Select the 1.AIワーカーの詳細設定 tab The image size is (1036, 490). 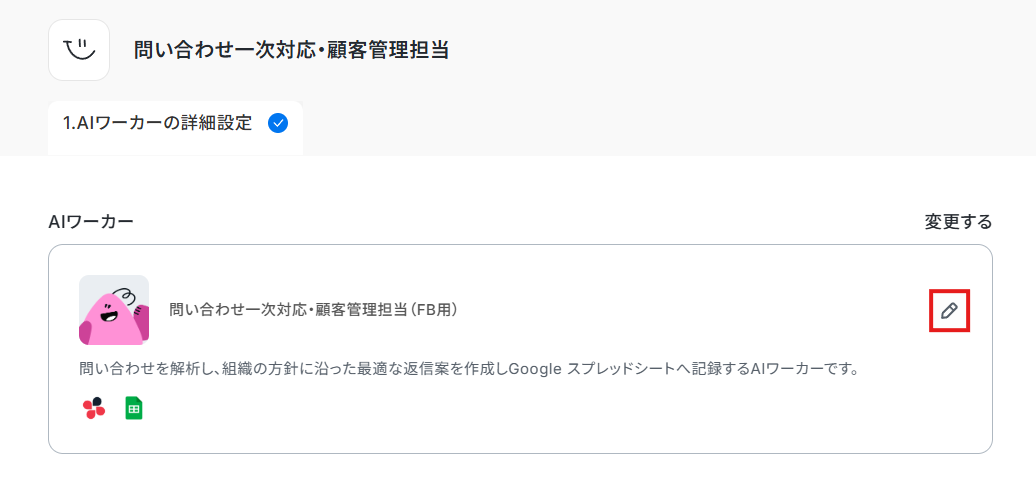175,127
